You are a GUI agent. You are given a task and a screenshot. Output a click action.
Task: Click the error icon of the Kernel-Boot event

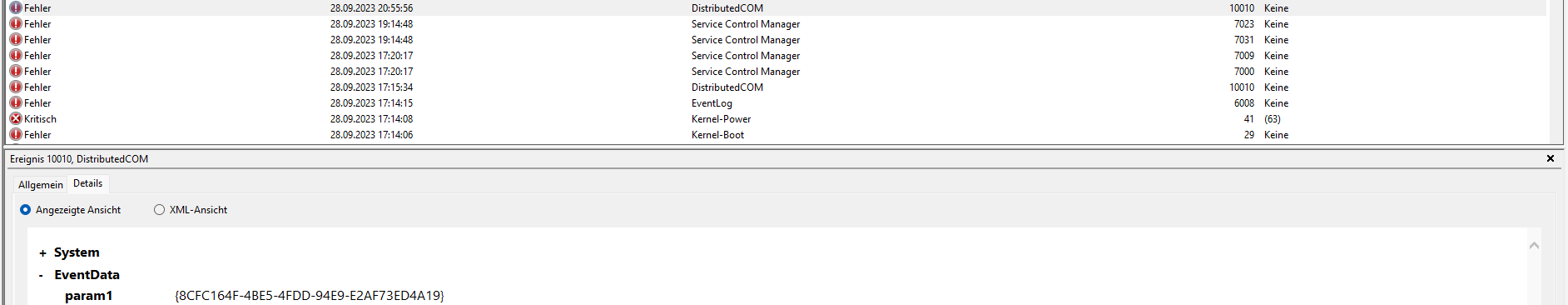tap(16, 134)
